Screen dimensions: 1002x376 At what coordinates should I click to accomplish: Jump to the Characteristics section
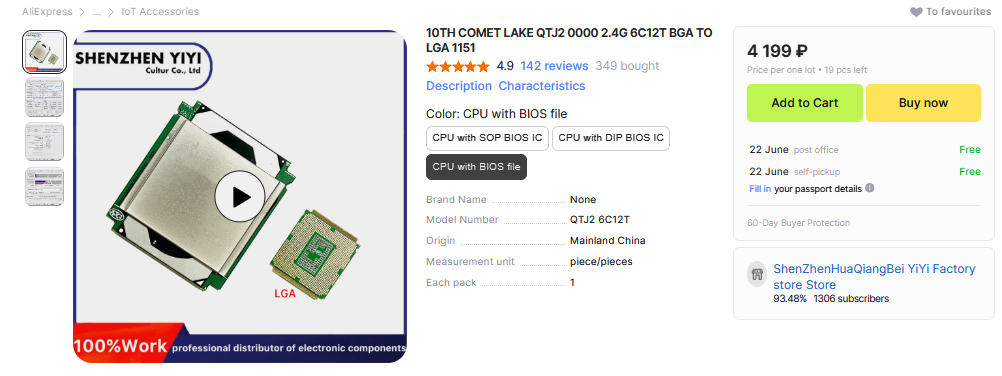542,86
